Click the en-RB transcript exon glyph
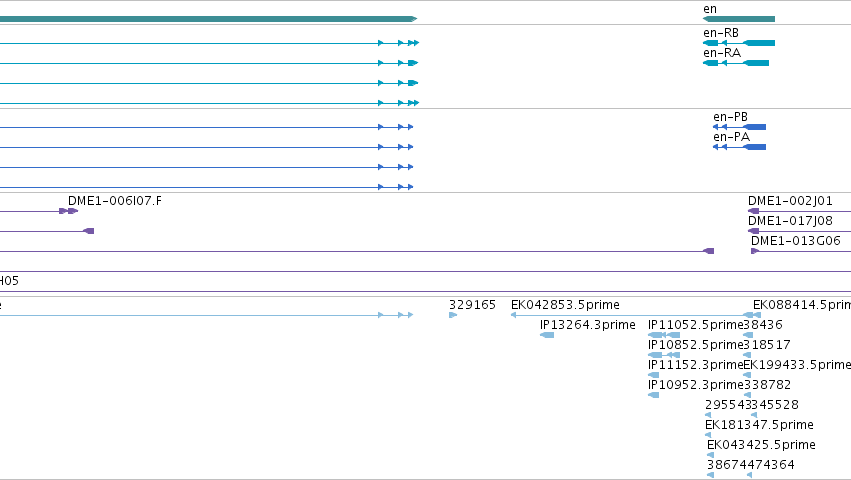This screenshot has width=851, height=480. coord(739,43)
